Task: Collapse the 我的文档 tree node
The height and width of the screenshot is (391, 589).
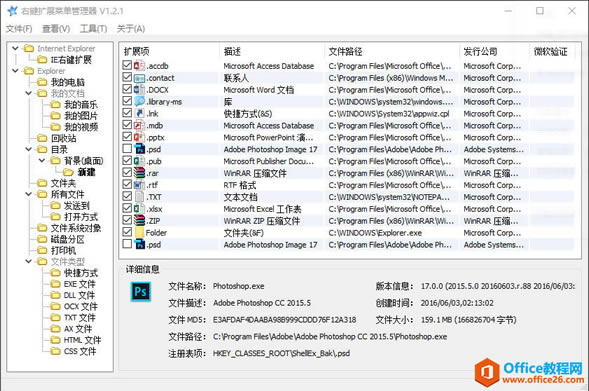Action: pyautogui.click(x=29, y=93)
